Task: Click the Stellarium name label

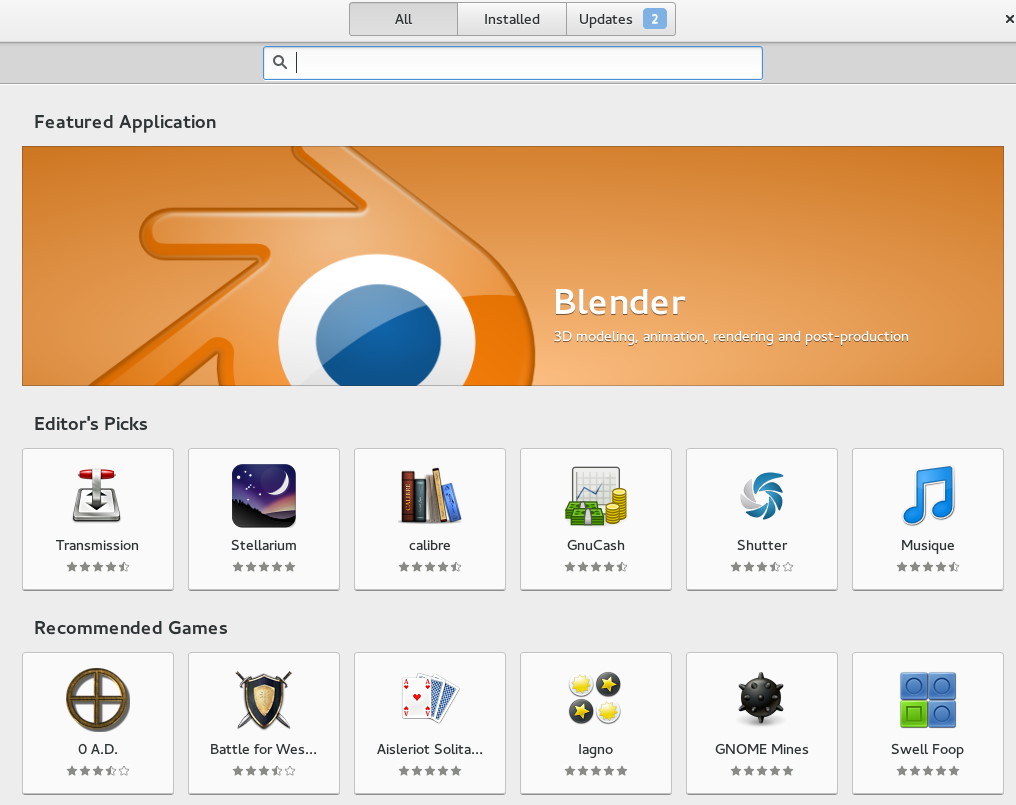Action: click(x=264, y=545)
